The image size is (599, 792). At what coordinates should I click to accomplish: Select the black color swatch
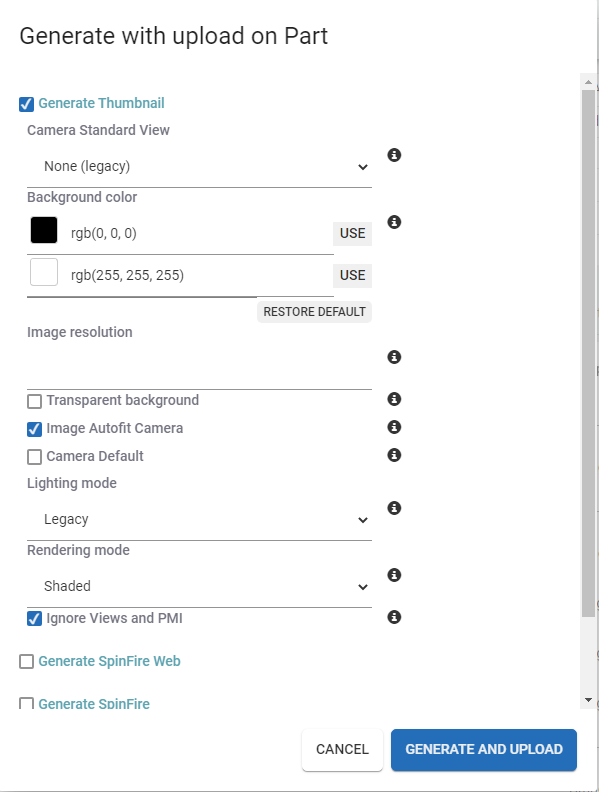pos(44,230)
